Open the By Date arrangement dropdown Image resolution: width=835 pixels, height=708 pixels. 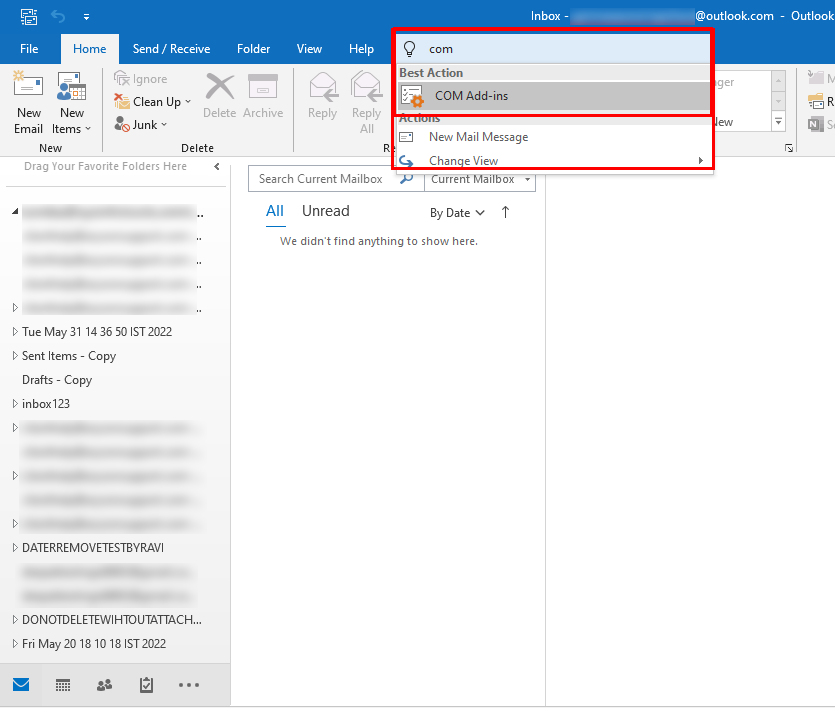(457, 213)
